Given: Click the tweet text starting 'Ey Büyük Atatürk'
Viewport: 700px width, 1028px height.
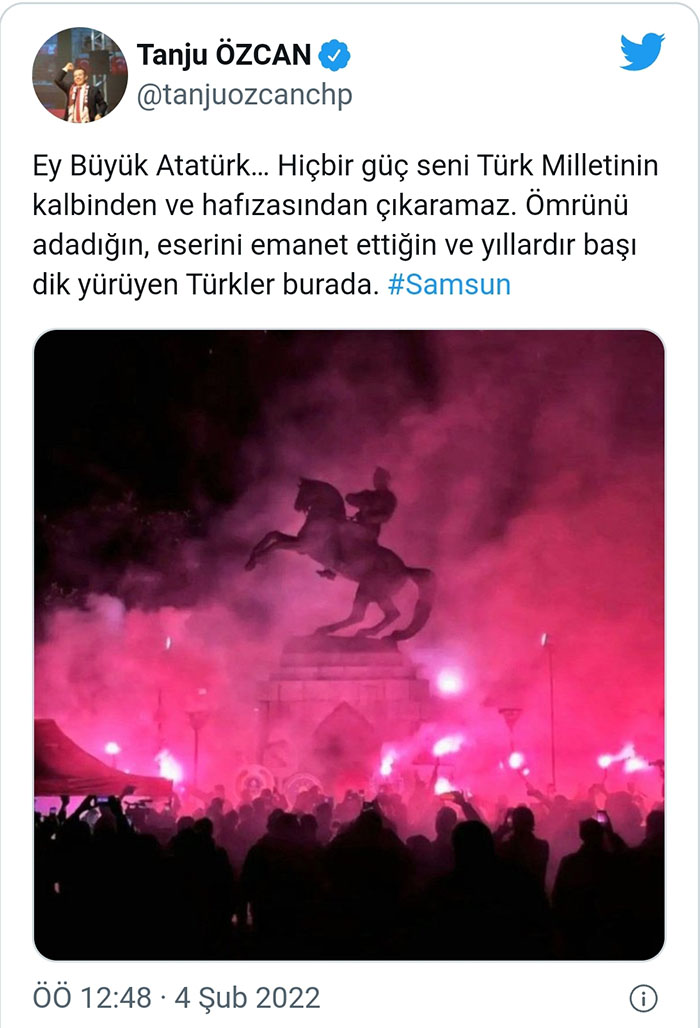Looking at the screenshot, I should 345,225.
